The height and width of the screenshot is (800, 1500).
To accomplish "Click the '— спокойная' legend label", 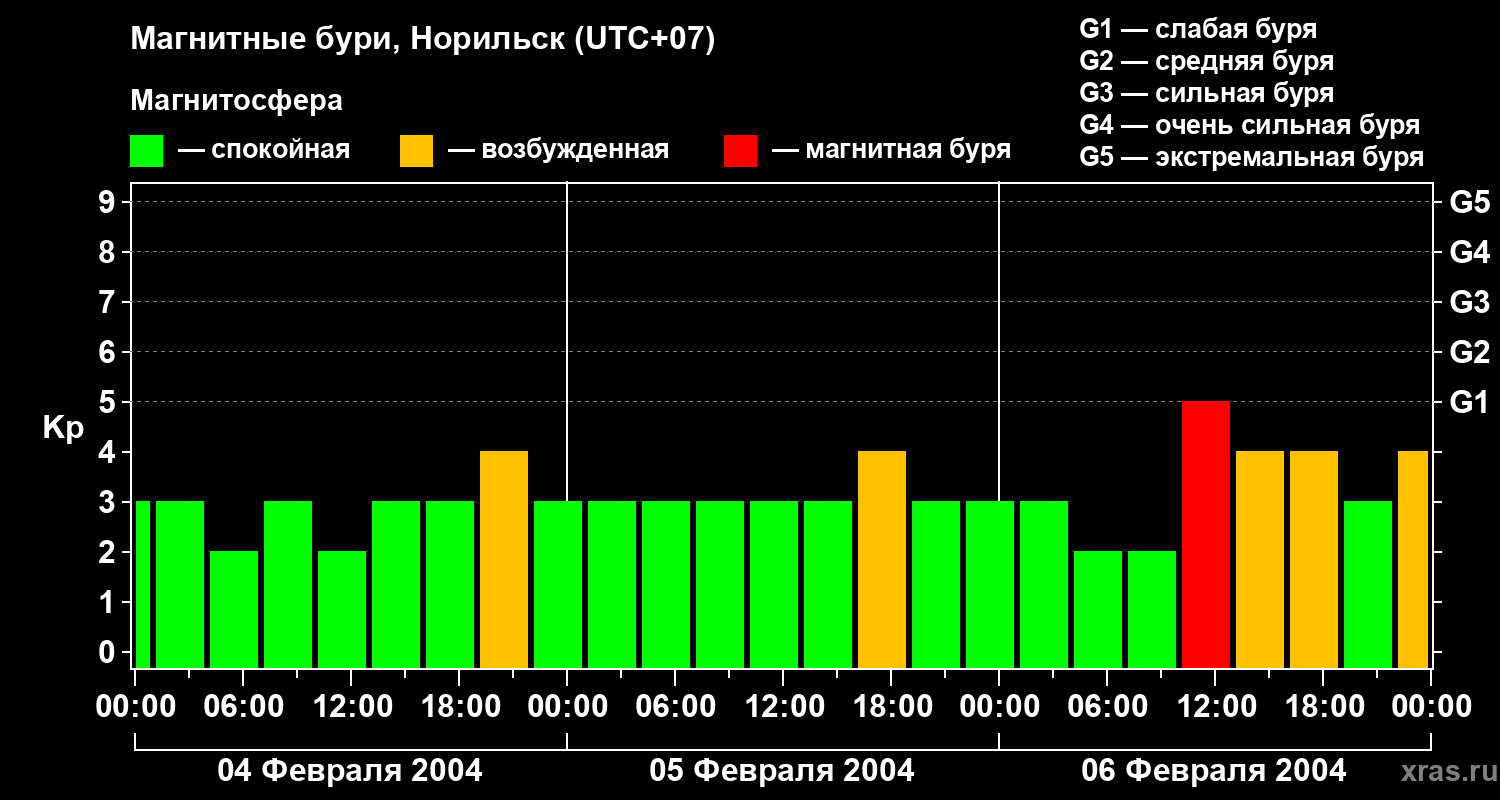I will click(264, 150).
